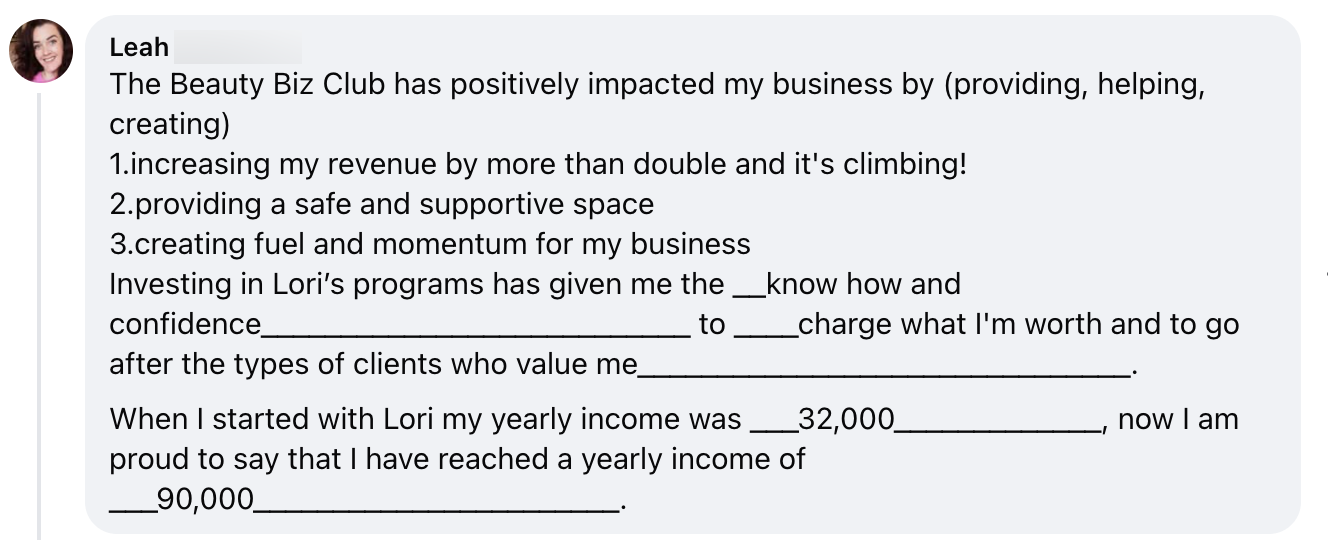Click the line about increasing my revenue
The height and width of the screenshot is (540, 1328).
[x=538, y=165]
